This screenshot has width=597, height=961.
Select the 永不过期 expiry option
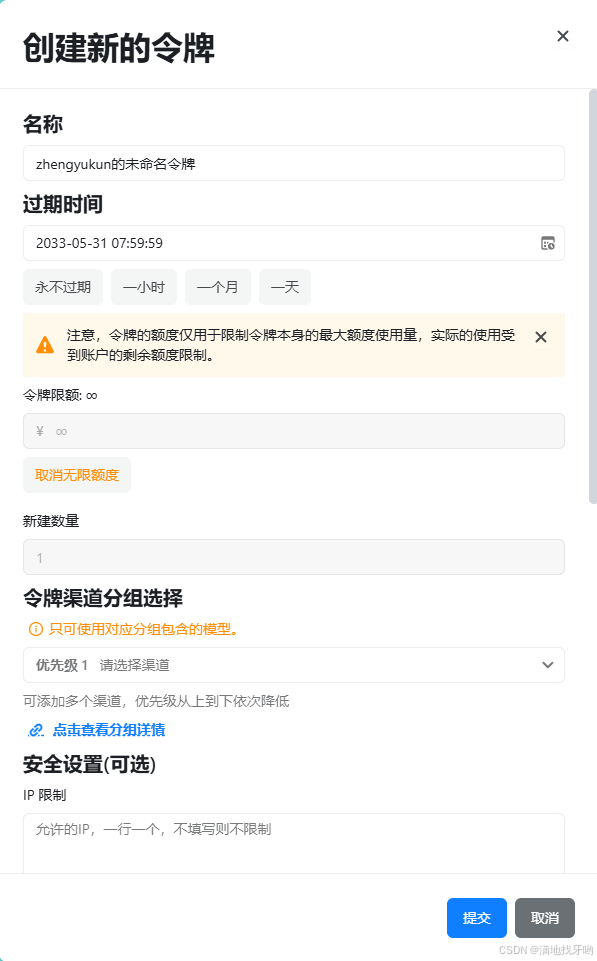(x=63, y=287)
